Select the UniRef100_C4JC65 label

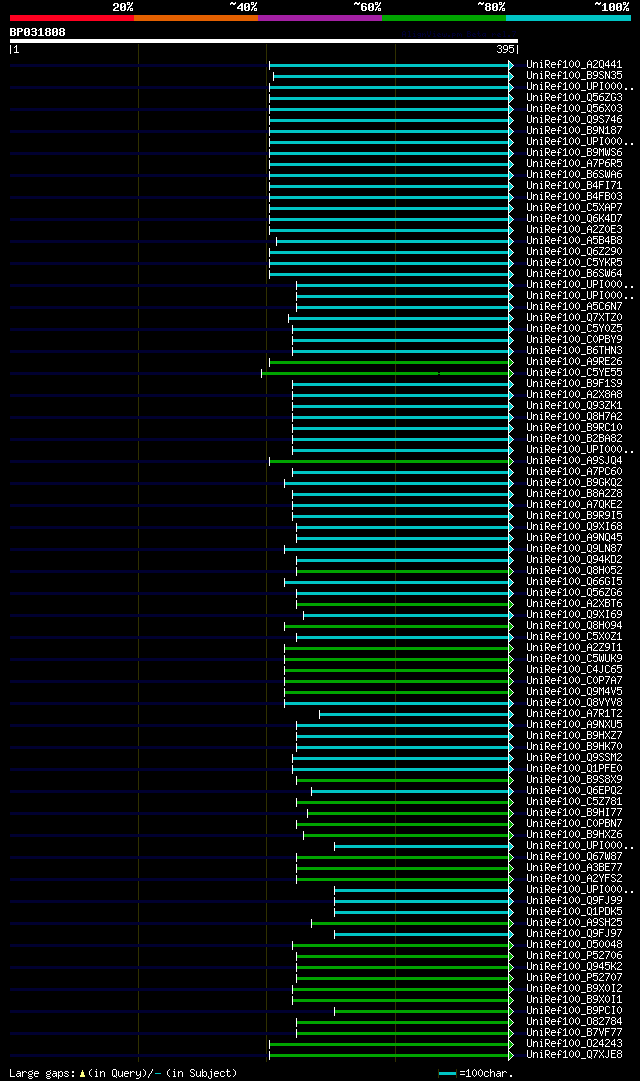coord(574,669)
